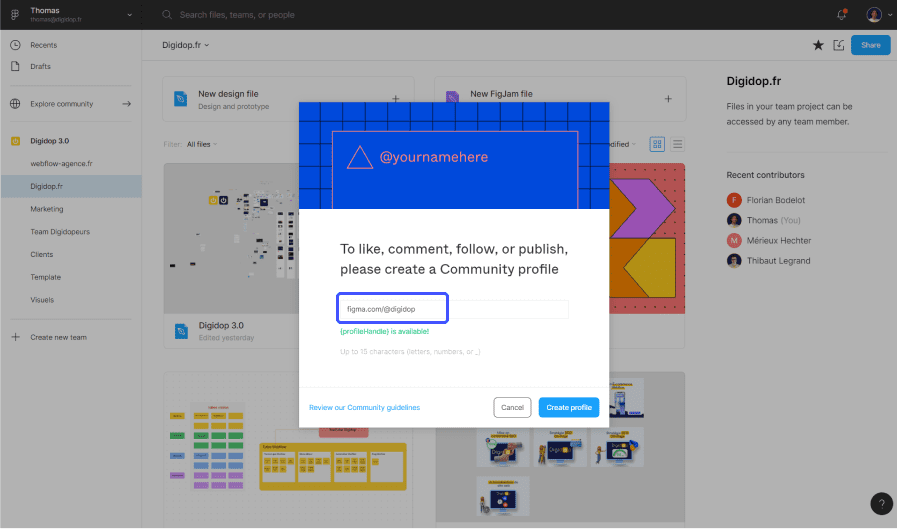Open the Visuels project
The width and height of the screenshot is (897, 529).
42,300
